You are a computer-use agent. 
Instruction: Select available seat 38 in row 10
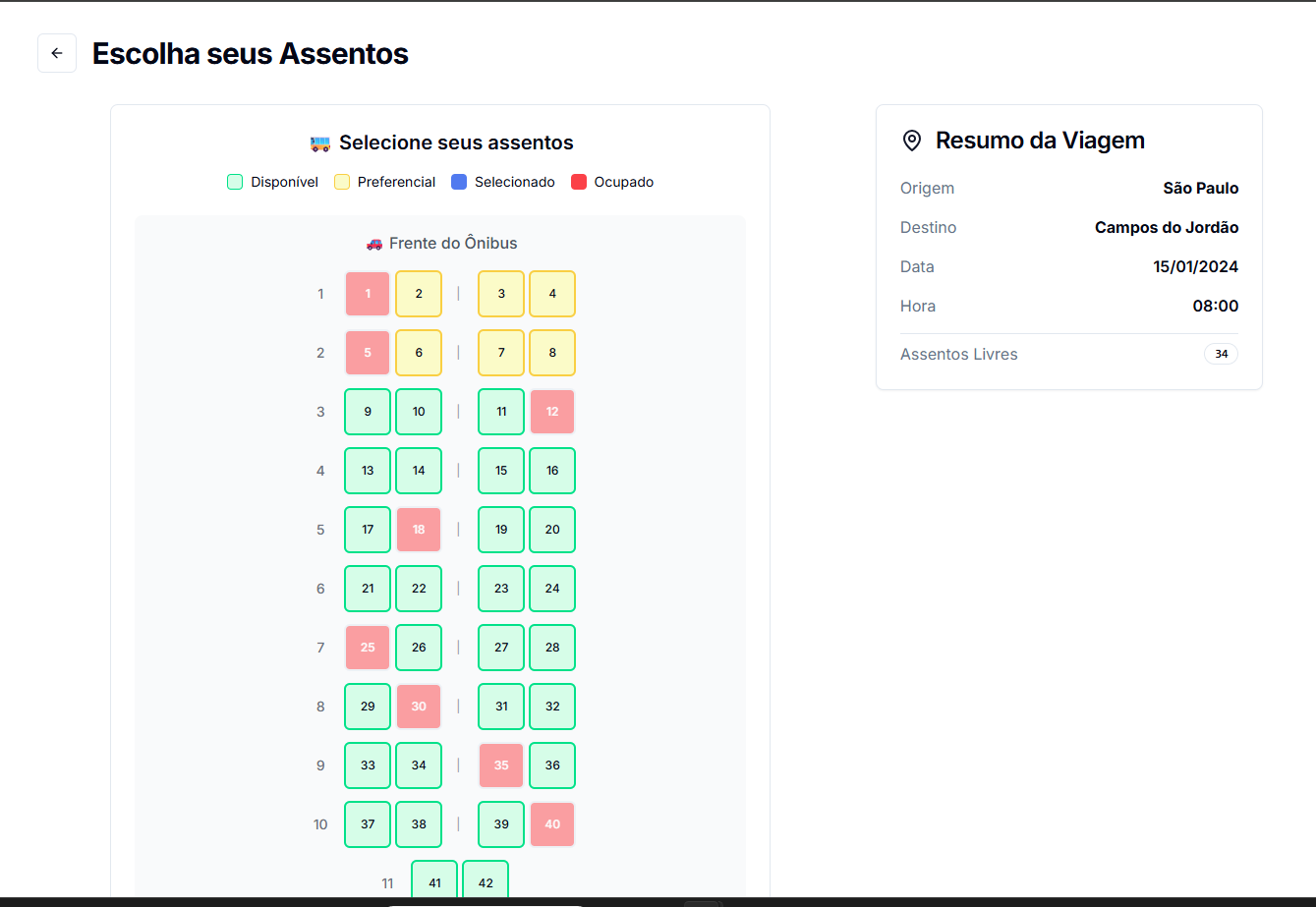pyautogui.click(x=419, y=824)
